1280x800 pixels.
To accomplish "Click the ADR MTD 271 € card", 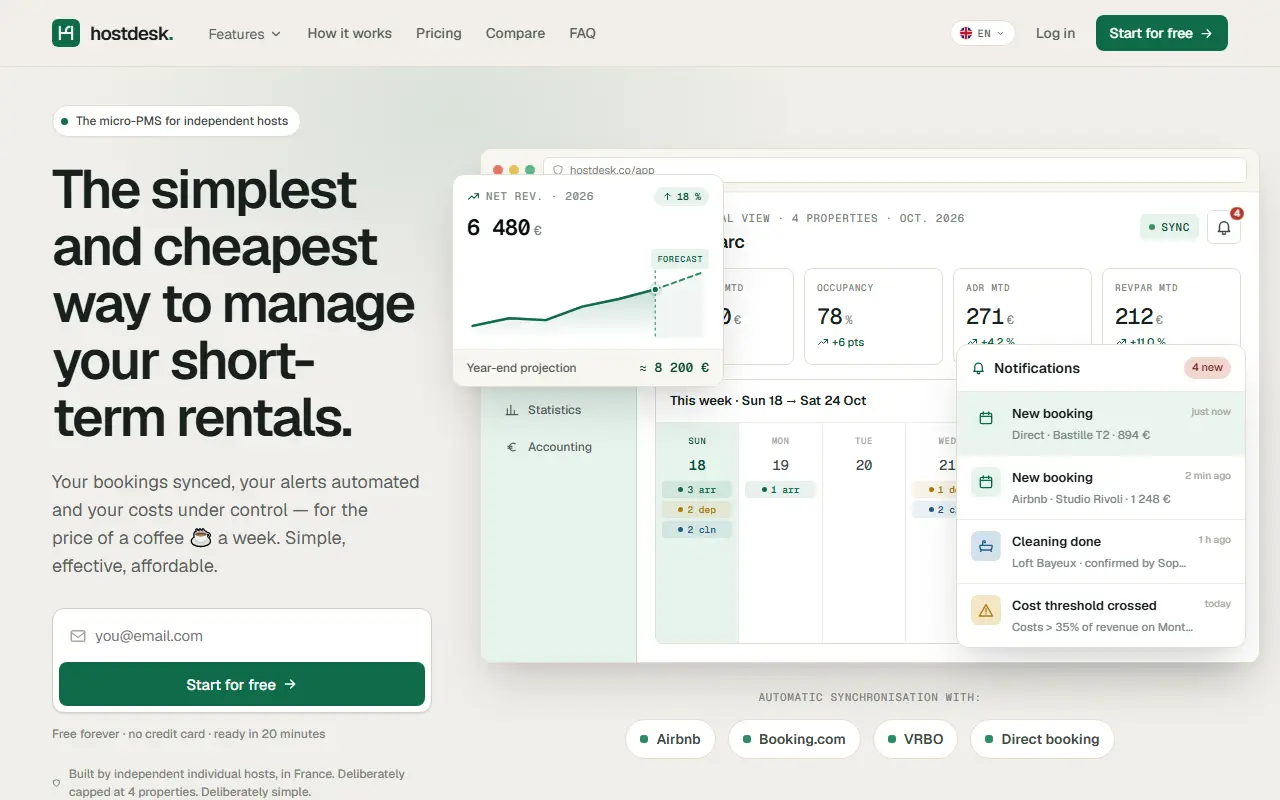I will (x=1022, y=308).
